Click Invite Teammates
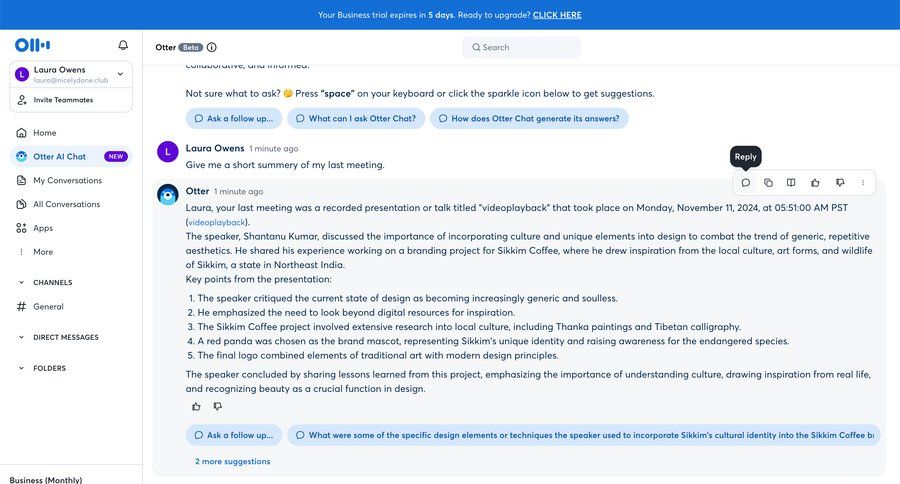 tap(71, 100)
